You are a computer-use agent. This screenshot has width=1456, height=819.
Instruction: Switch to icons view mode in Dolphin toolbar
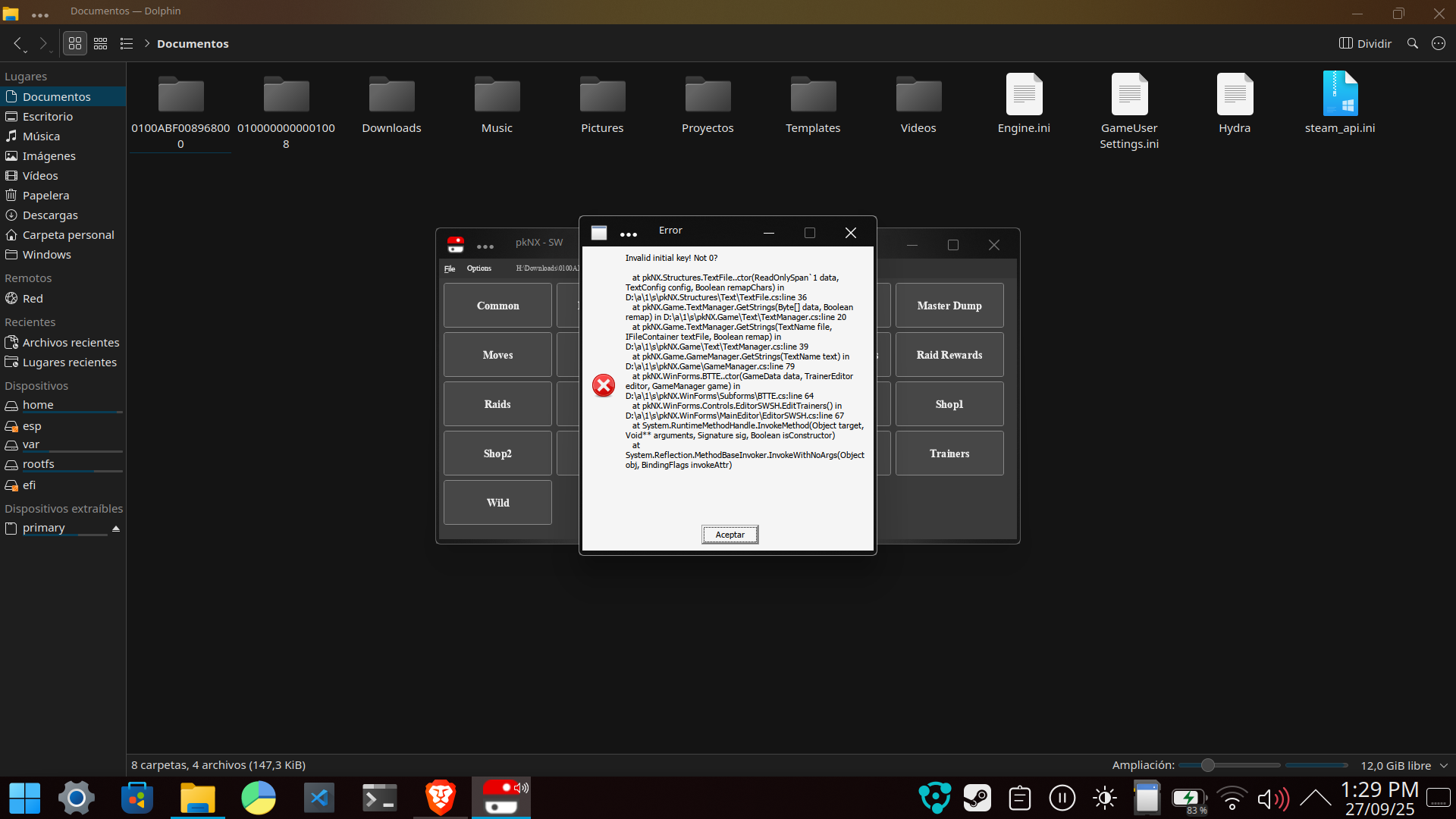pyautogui.click(x=74, y=44)
